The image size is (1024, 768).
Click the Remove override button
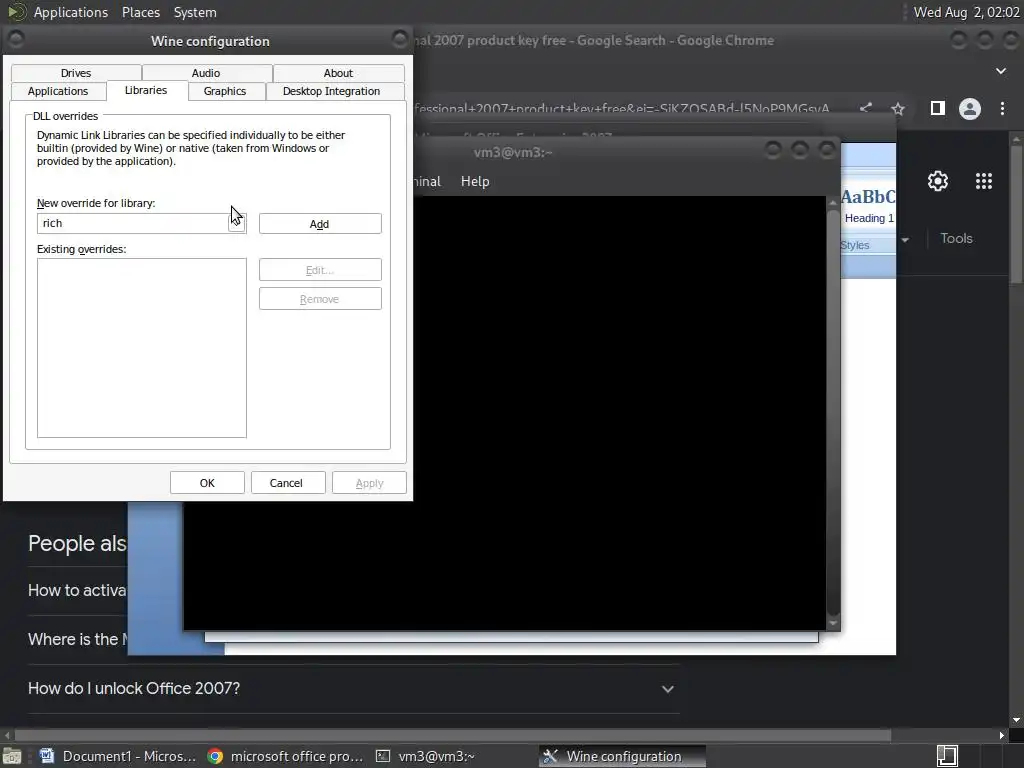[320, 299]
